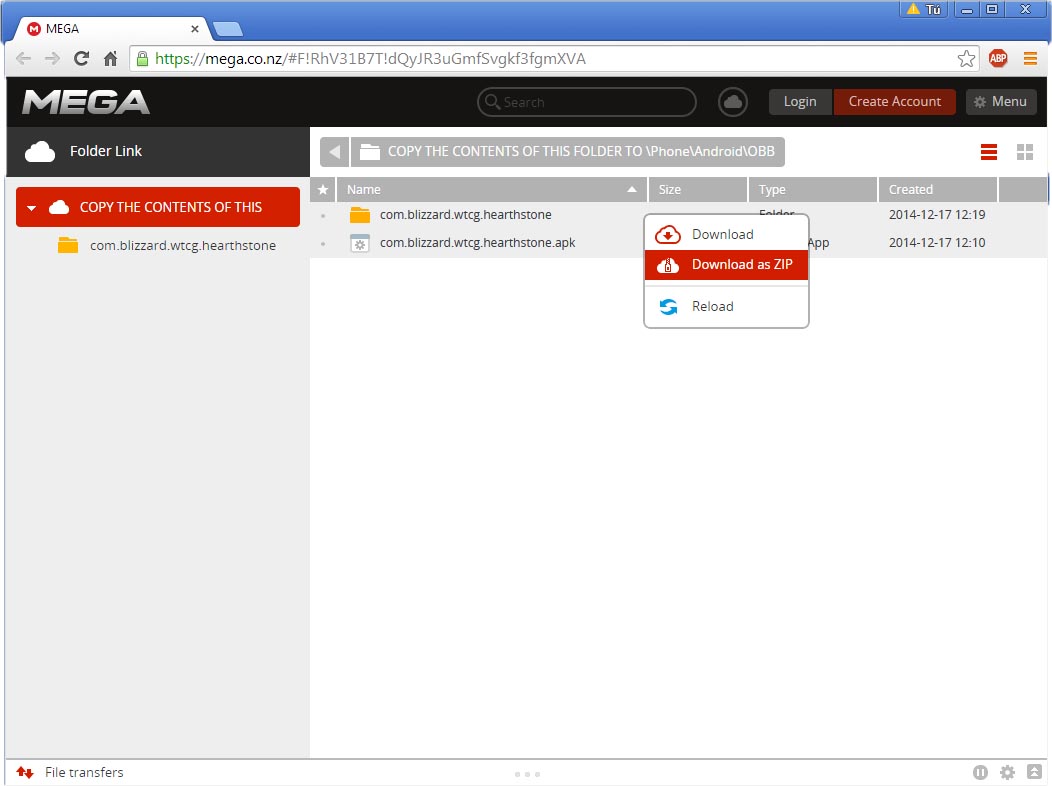Viewport: 1052px width, 786px height.
Task: Open the Chrome hamburger menu
Action: pos(1030,58)
